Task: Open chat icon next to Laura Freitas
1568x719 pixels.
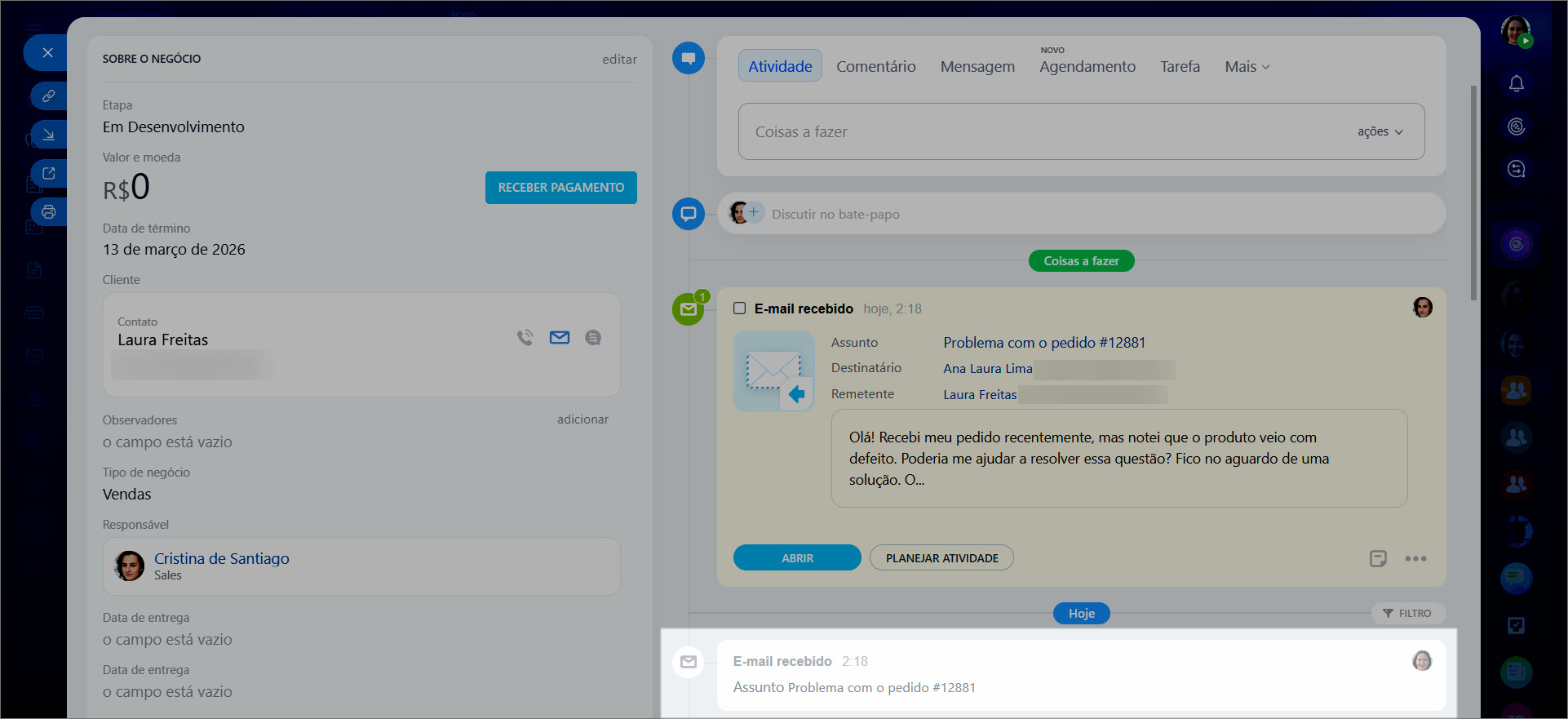Action: (x=593, y=337)
